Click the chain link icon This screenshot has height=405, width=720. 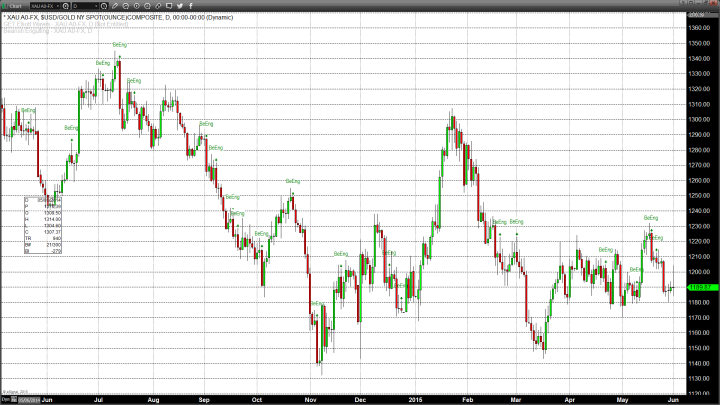click(x=158, y=6)
